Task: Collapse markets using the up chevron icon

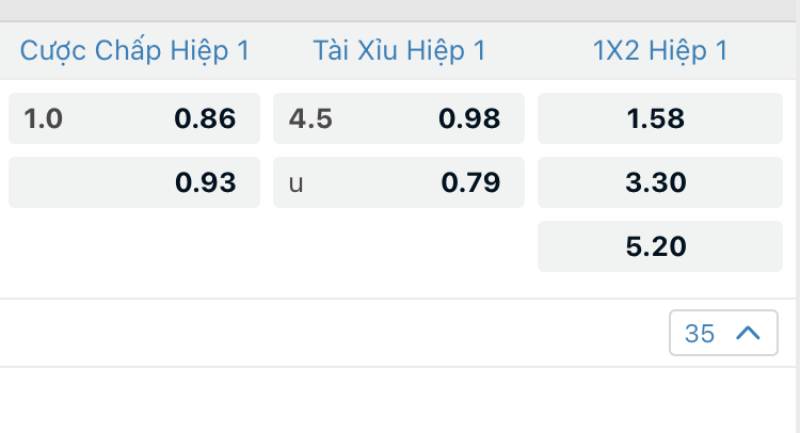Action: (x=748, y=333)
